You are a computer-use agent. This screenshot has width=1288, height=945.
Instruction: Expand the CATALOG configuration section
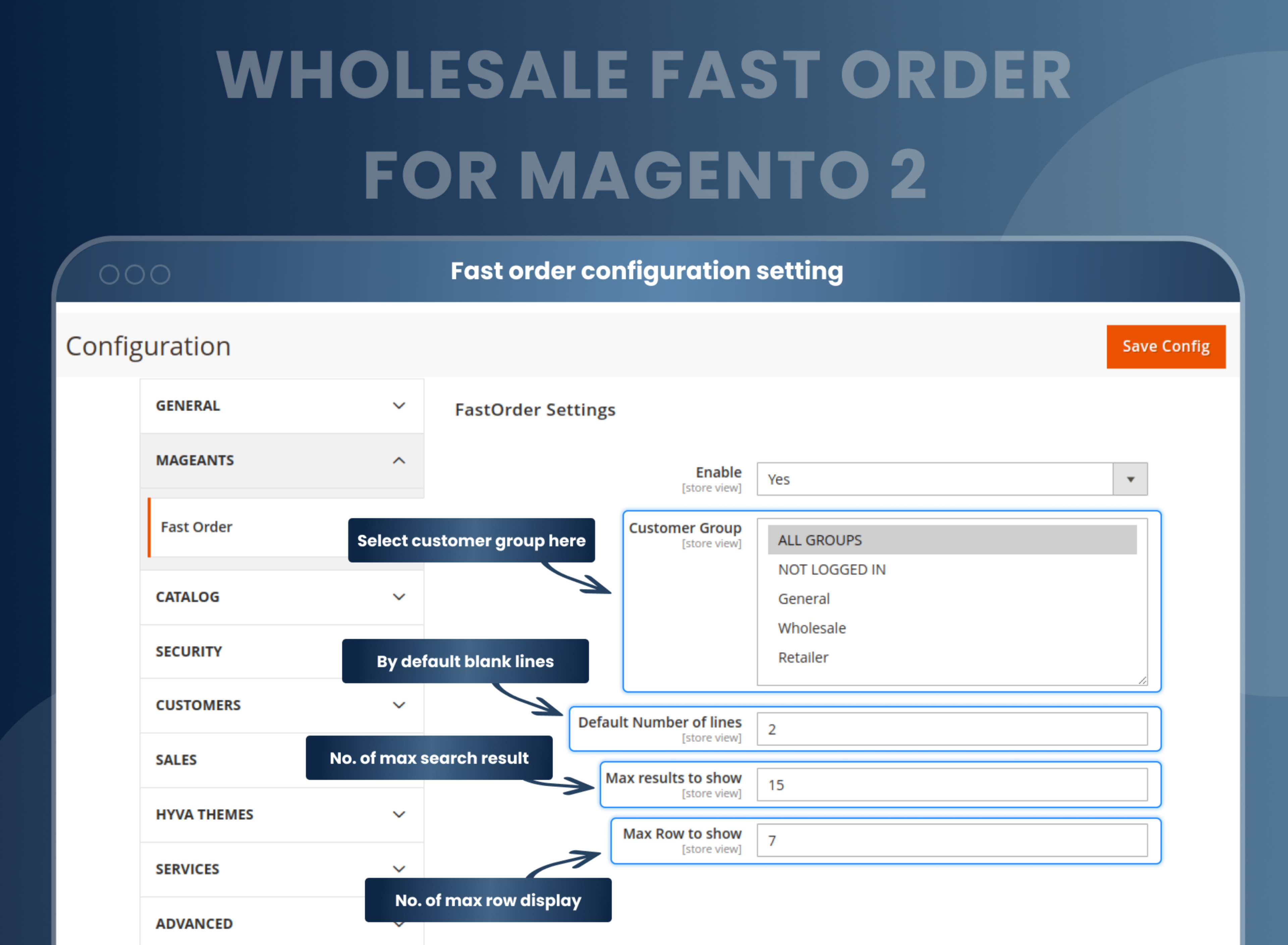click(398, 597)
